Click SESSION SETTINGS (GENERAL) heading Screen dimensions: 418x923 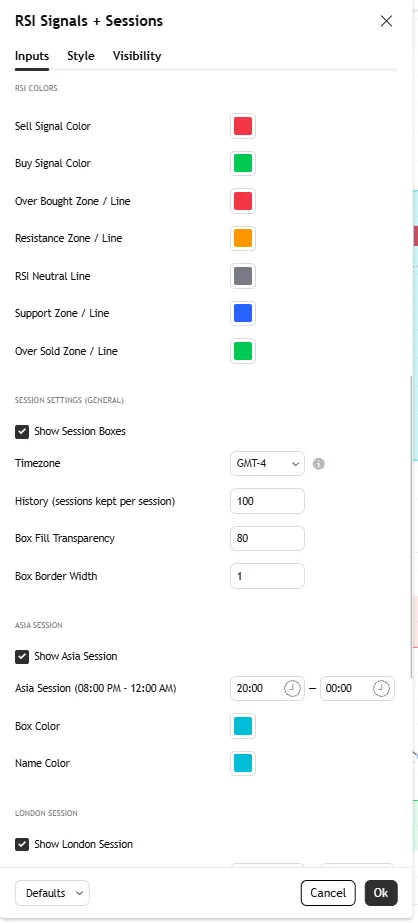pos(69,401)
